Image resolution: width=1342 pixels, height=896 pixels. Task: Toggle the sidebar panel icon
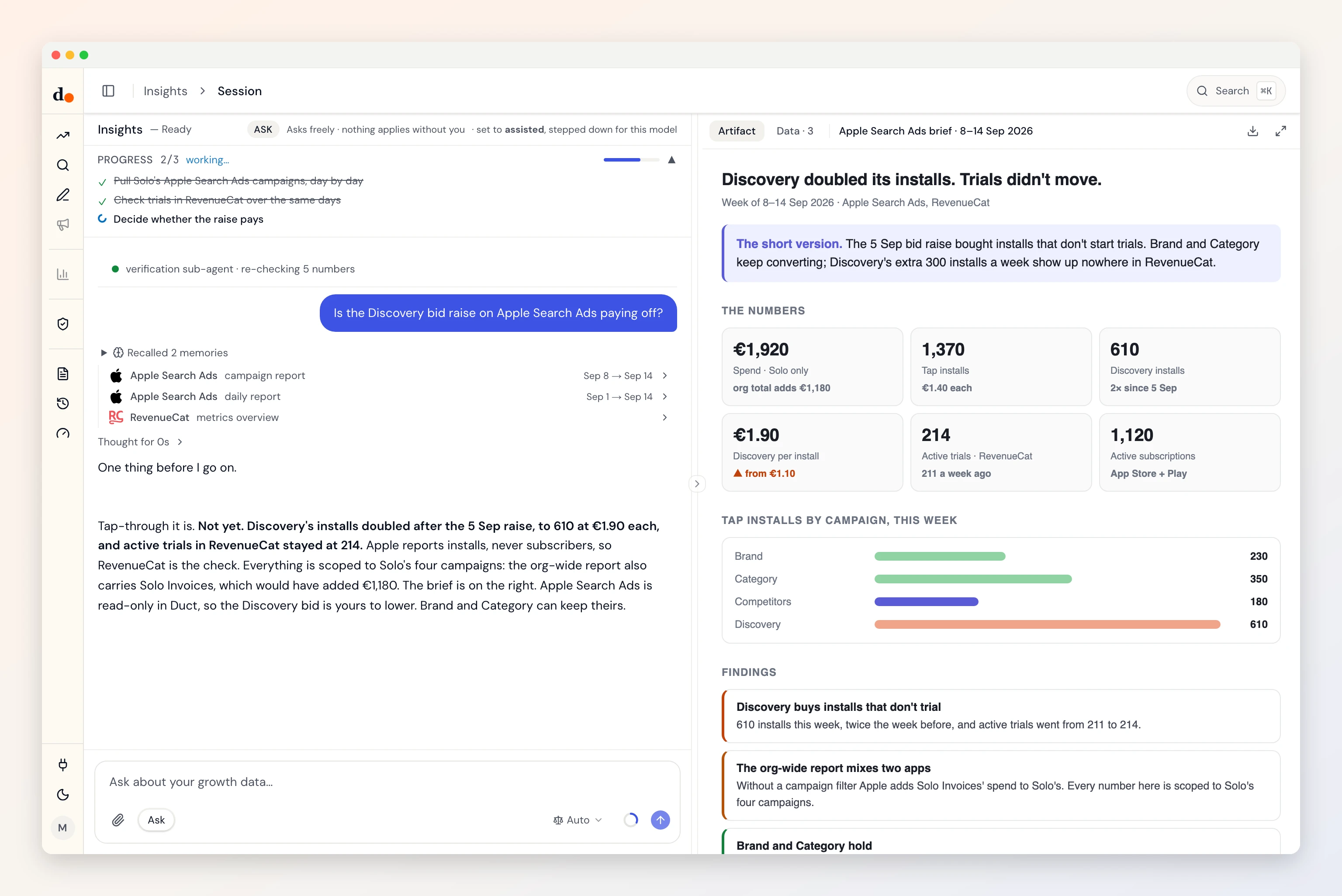109,91
